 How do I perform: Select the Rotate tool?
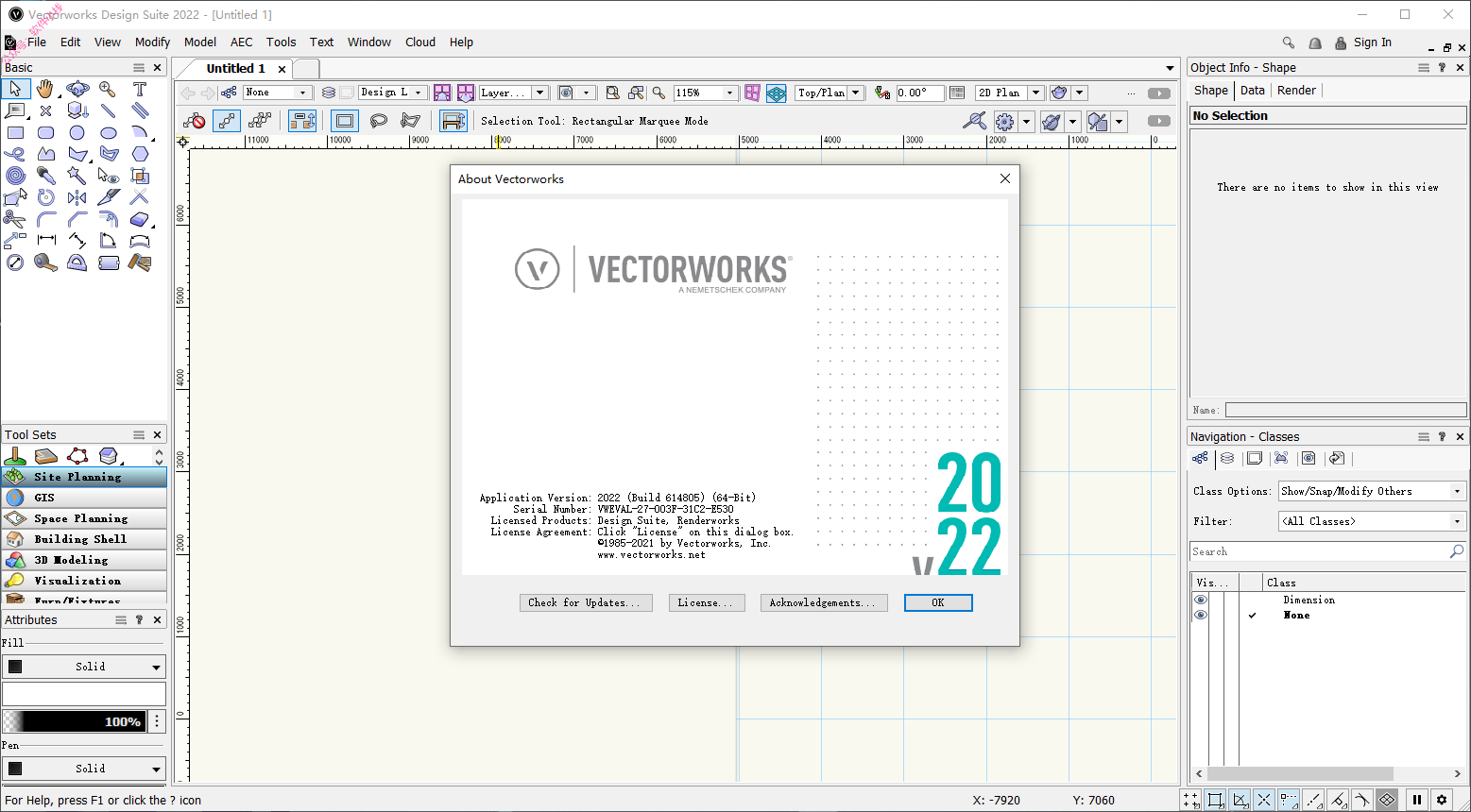[x=45, y=197]
